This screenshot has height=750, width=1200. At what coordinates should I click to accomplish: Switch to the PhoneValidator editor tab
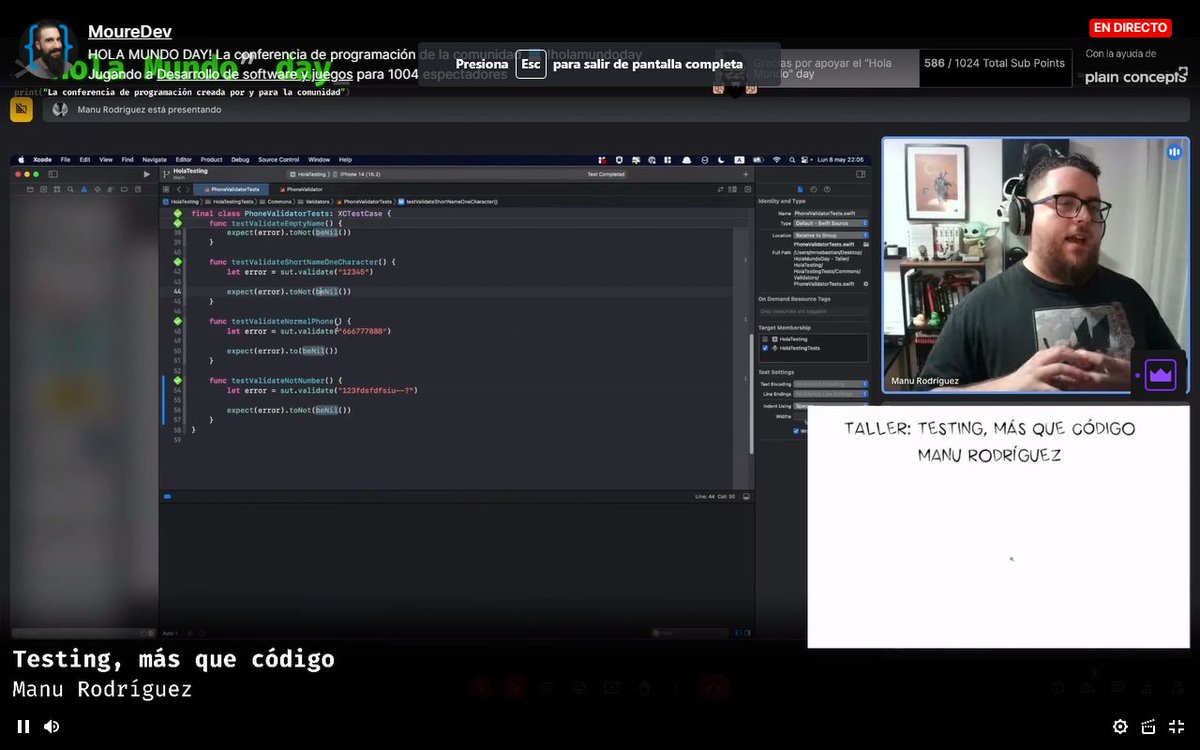301,189
